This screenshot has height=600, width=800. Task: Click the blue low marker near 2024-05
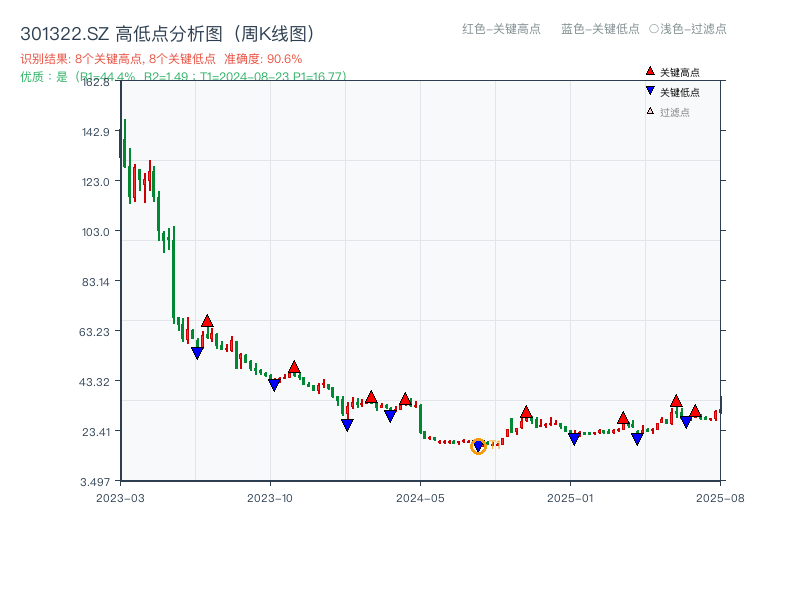click(x=390, y=414)
